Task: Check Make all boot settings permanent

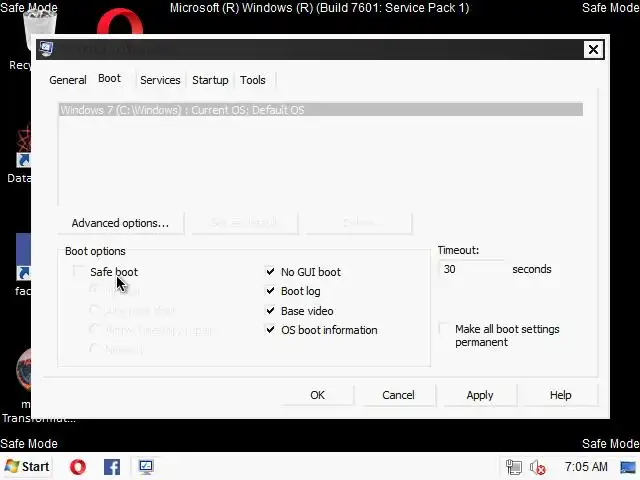Action: (444, 329)
